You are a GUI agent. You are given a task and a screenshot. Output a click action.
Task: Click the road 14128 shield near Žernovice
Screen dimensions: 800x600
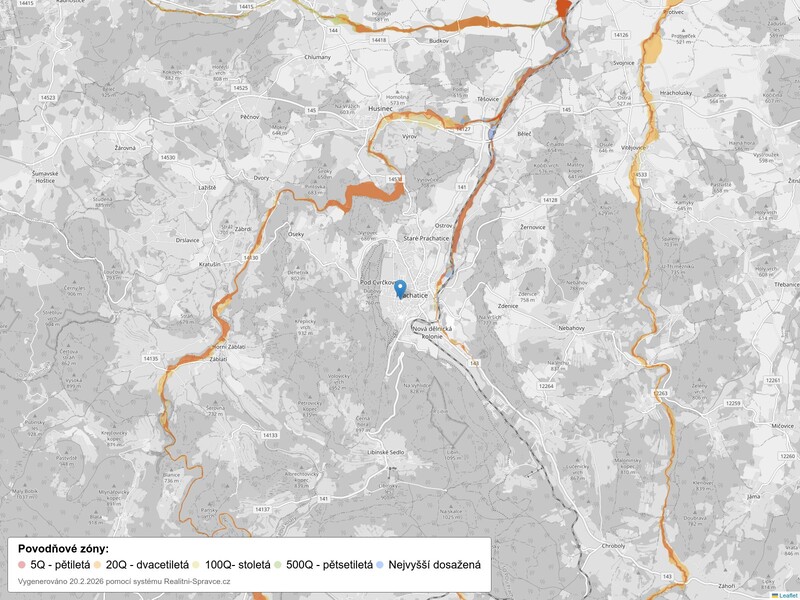point(550,200)
